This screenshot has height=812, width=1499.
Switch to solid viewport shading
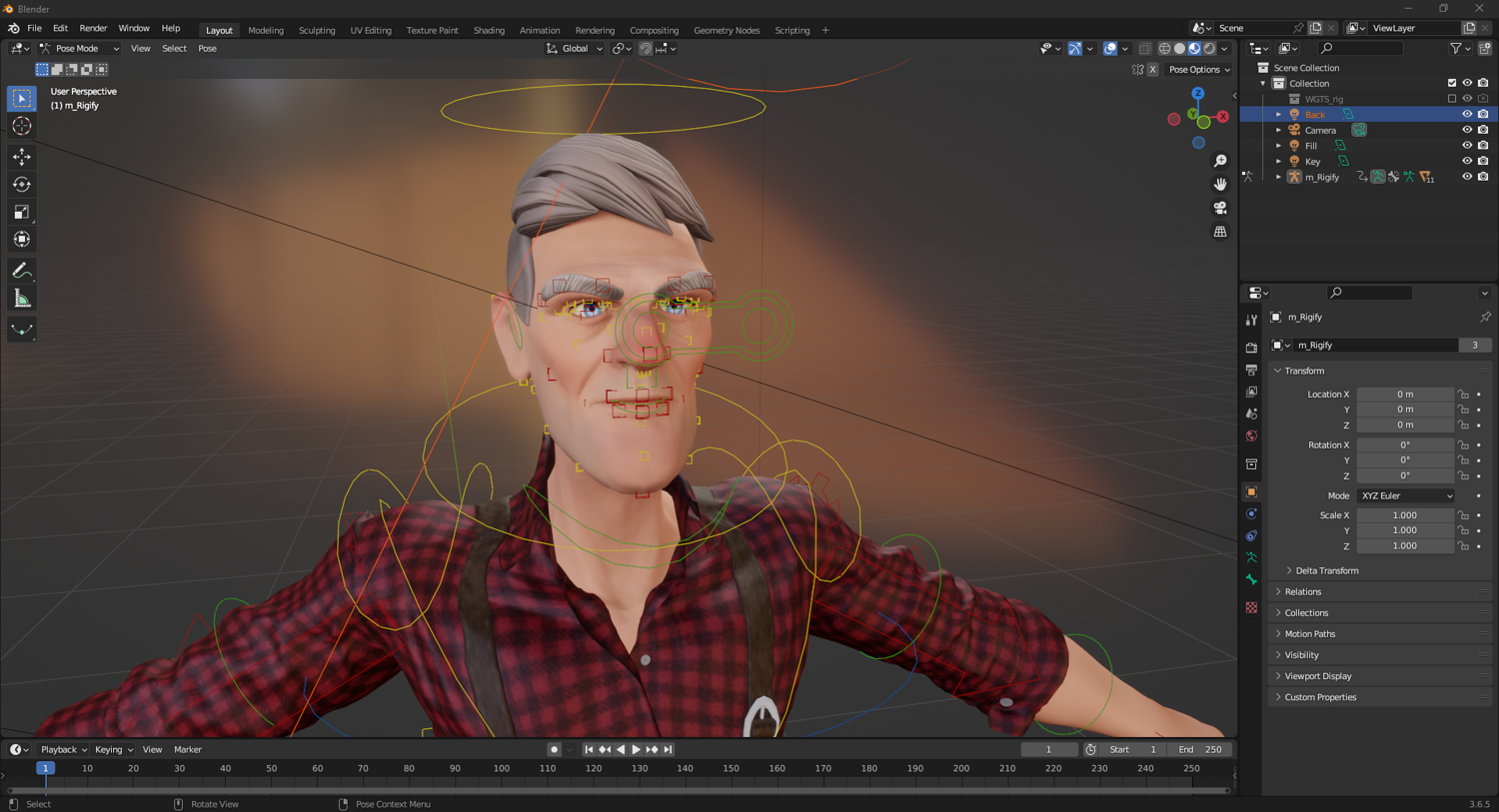pyautogui.click(x=1179, y=48)
